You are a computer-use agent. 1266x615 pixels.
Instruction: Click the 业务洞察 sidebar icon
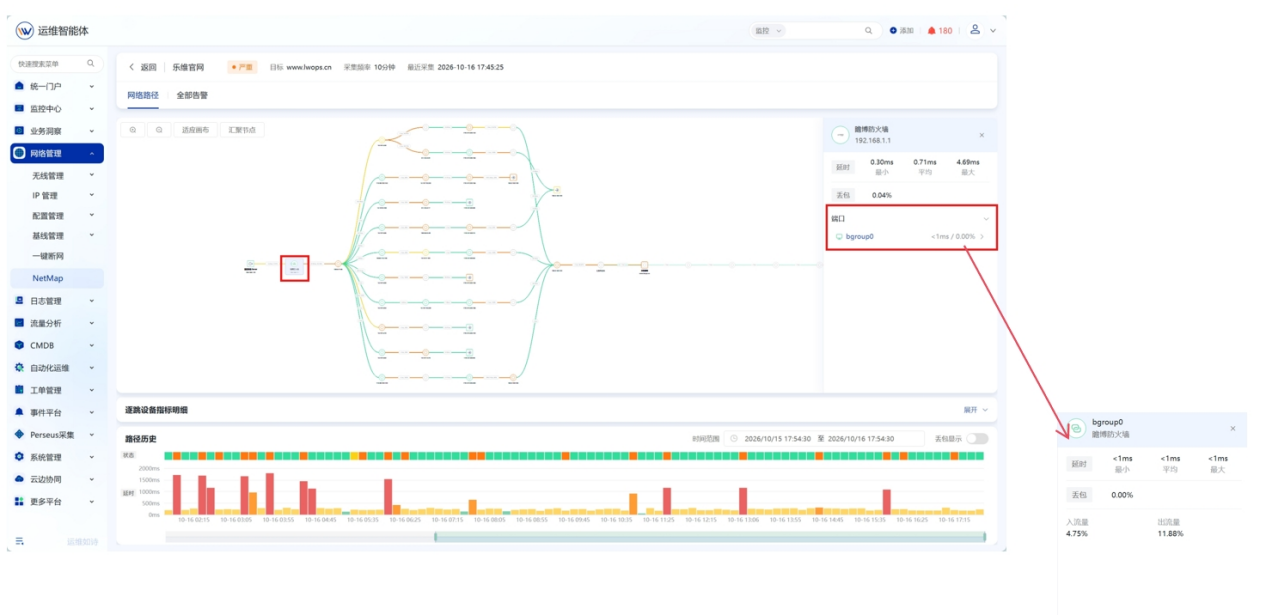(19, 131)
